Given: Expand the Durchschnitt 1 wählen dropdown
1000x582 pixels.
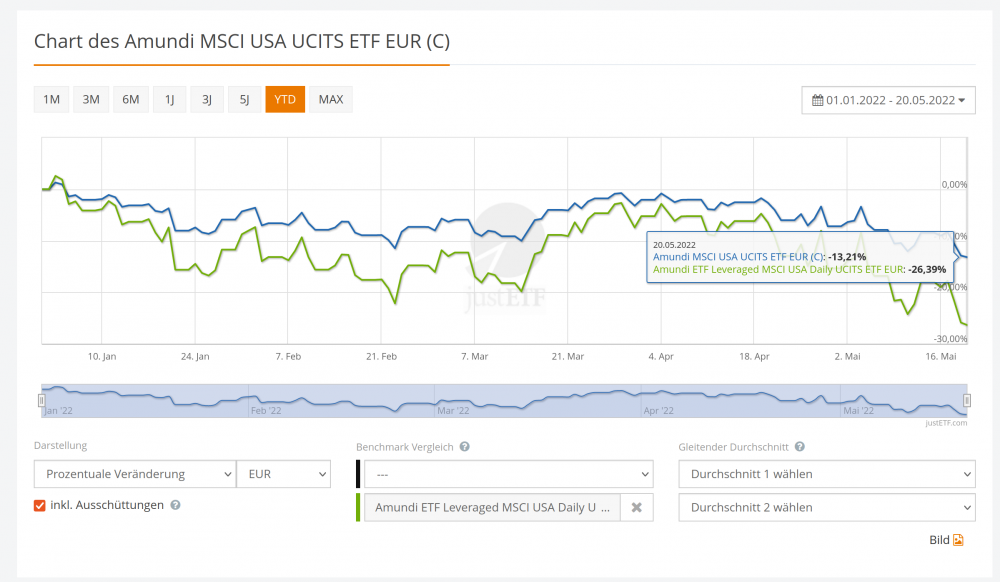Looking at the screenshot, I should pos(826,474).
